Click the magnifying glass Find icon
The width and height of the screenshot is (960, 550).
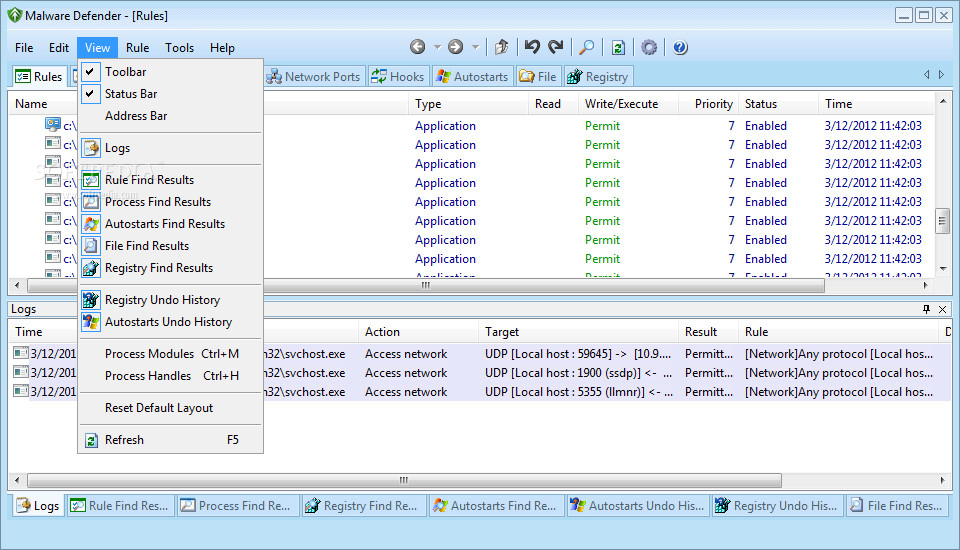(587, 47)
